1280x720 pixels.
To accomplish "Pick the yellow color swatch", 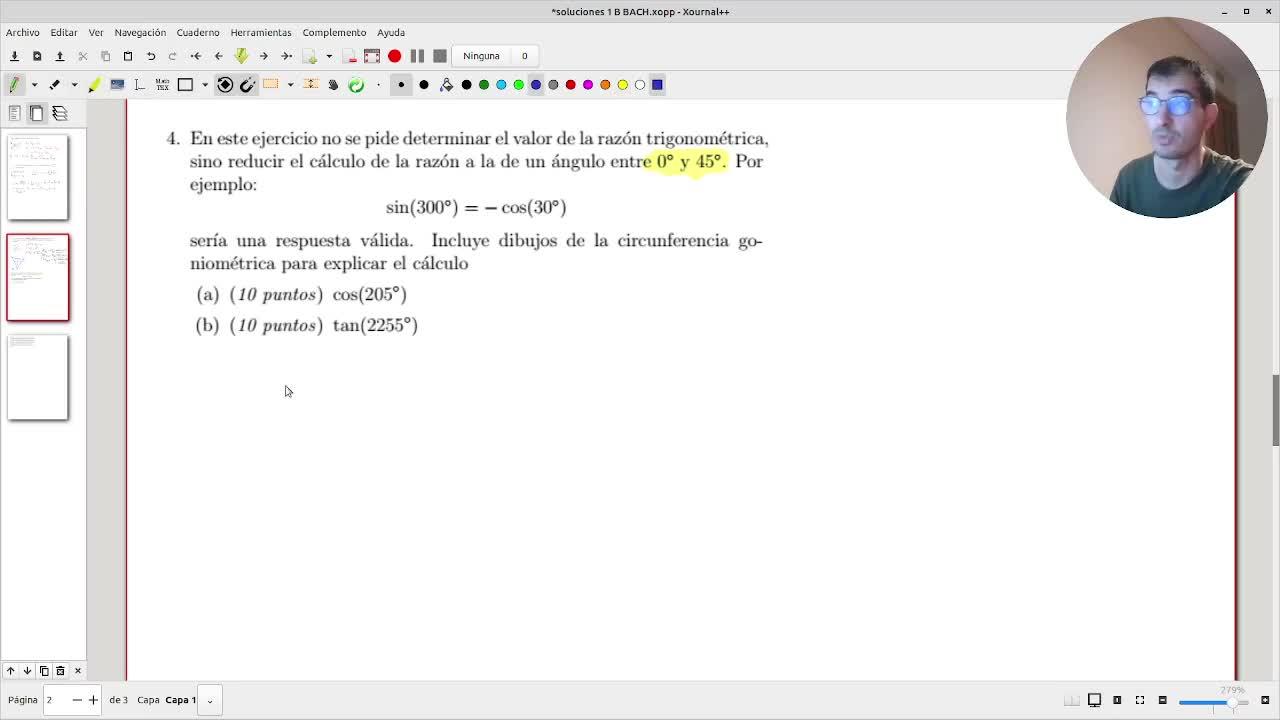I will pos(623,85).
